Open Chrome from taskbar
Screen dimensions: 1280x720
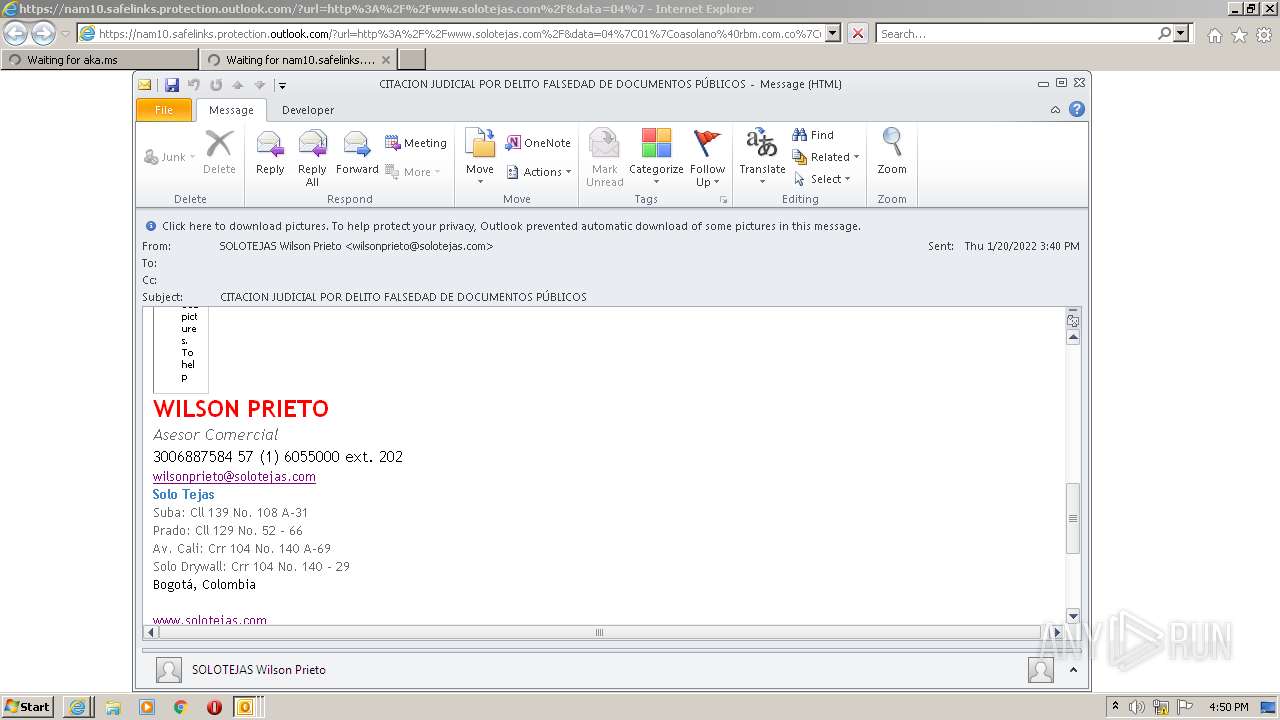[x=180, y=707]
